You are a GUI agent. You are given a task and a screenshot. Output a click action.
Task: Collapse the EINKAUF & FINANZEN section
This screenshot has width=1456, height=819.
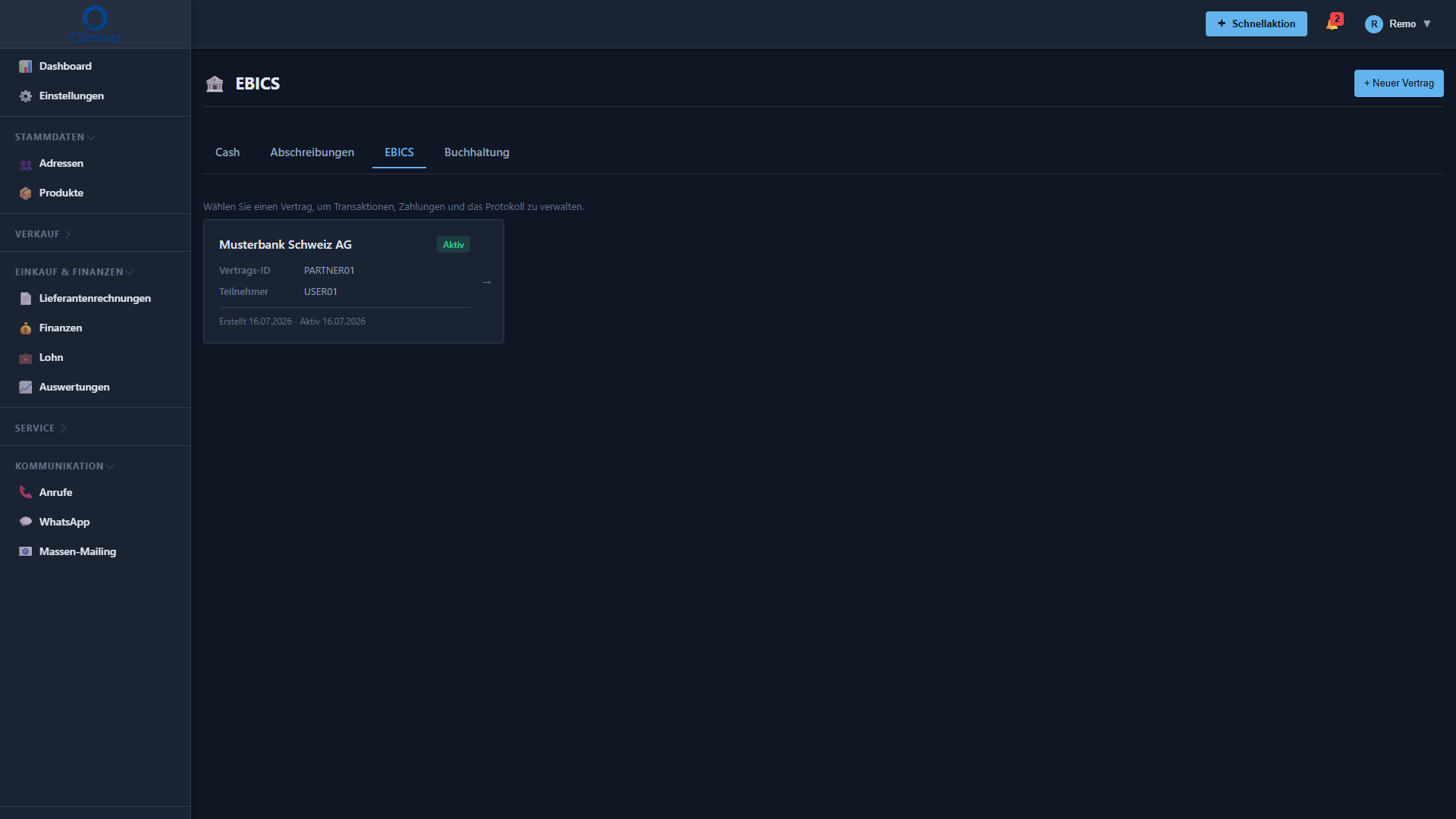tap(74, 272)
